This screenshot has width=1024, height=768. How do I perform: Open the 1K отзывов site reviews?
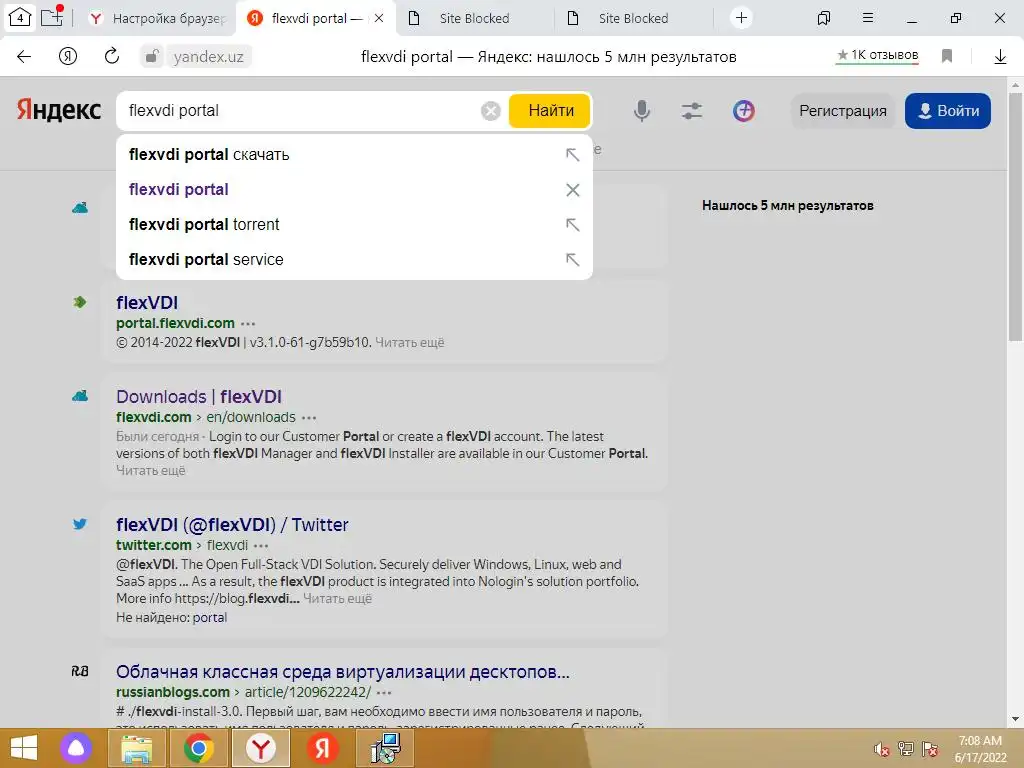877,56
